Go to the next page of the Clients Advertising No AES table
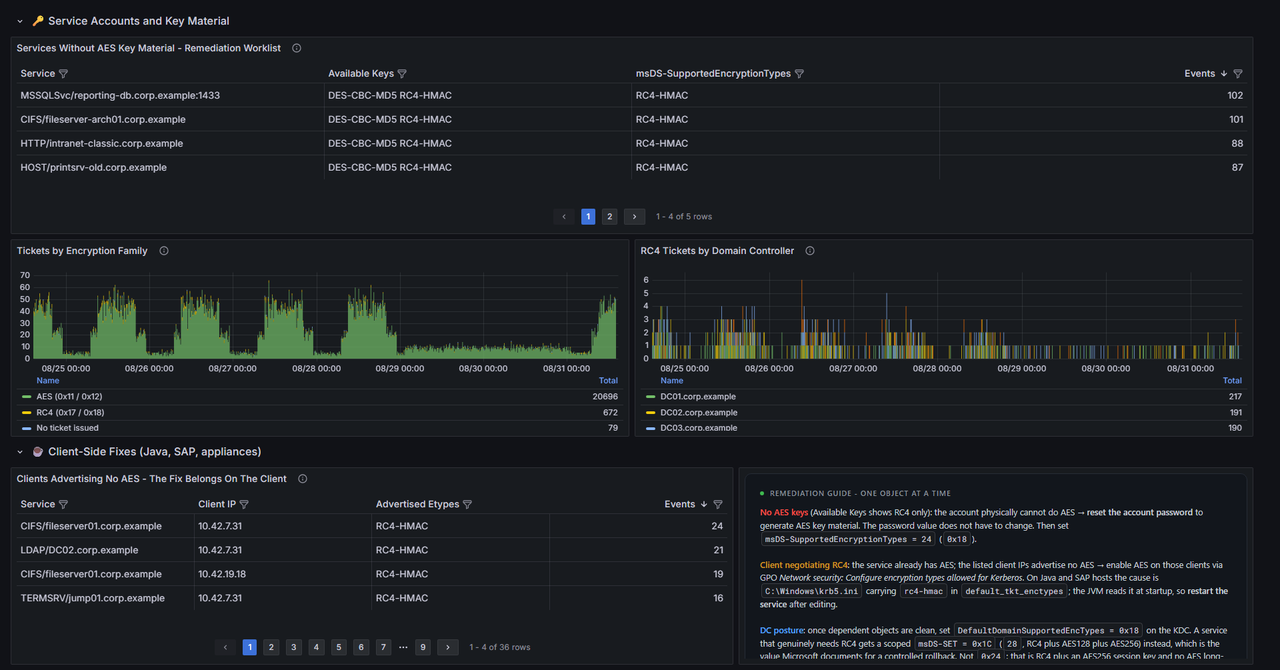Viewport: 1280px width, 670px height. (448, 647)
